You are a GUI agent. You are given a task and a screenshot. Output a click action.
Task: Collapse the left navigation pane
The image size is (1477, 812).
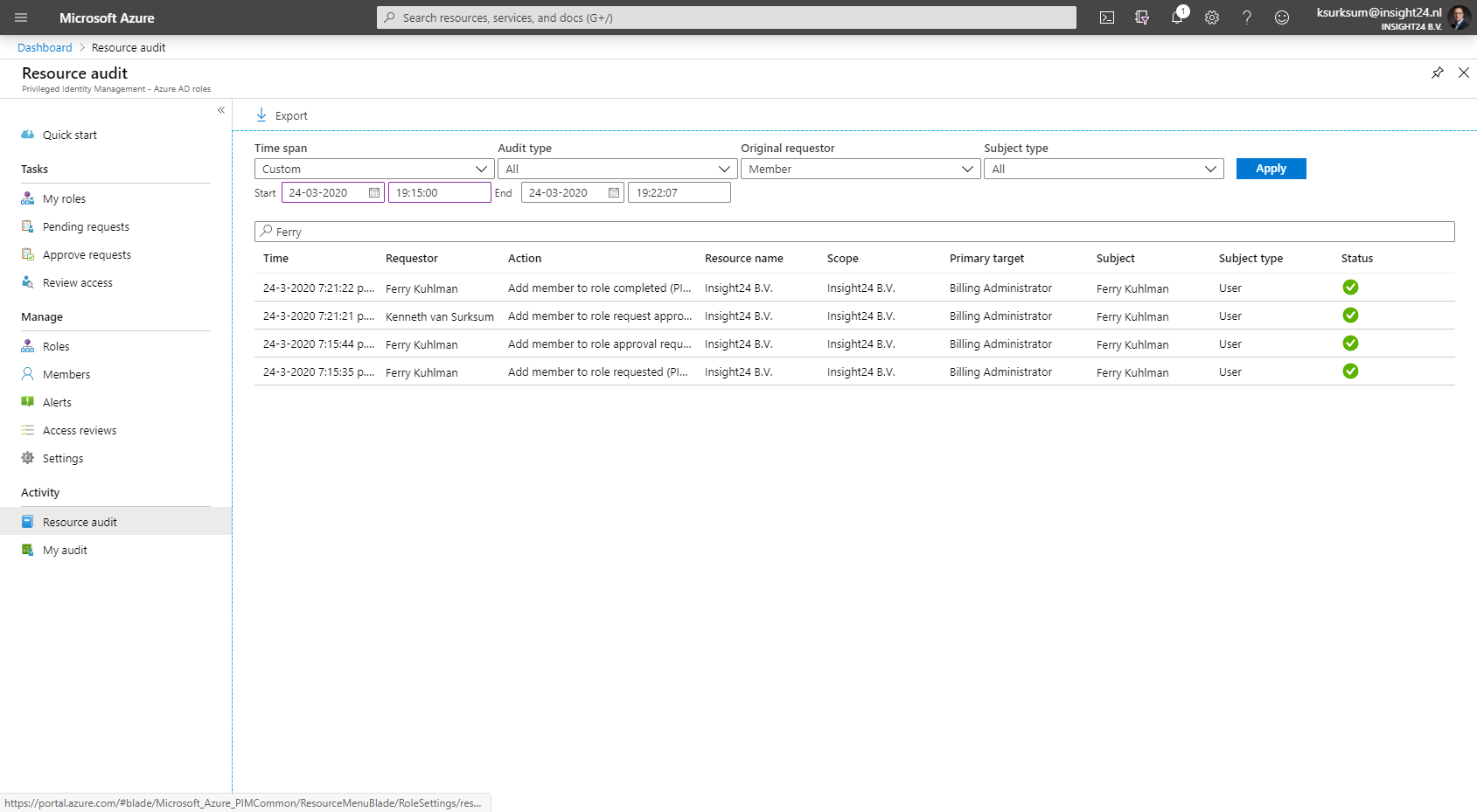pos(221,110)
